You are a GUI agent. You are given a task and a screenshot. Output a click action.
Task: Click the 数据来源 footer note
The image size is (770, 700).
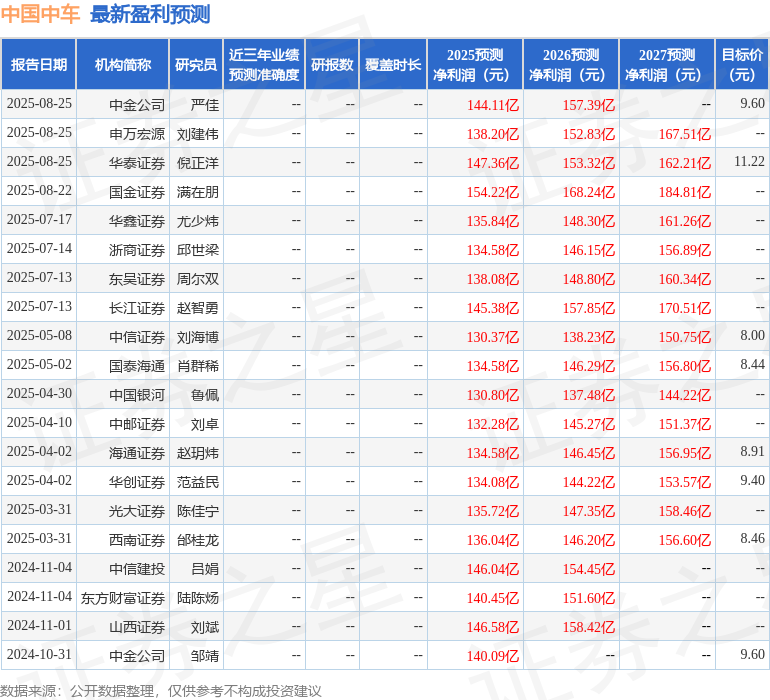point(161,691)
